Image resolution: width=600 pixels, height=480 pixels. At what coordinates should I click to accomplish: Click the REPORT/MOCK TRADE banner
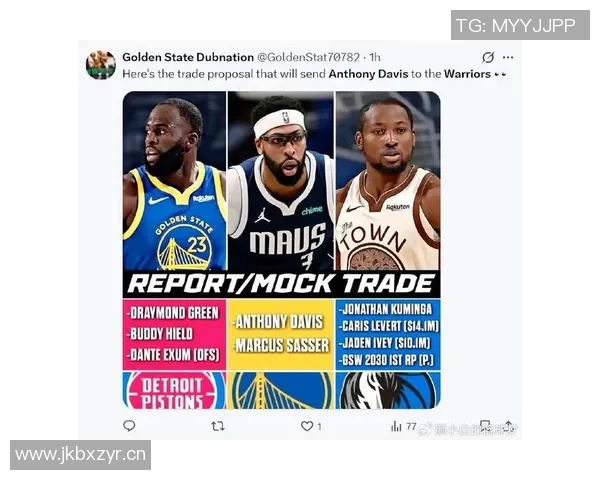[282, 284]
